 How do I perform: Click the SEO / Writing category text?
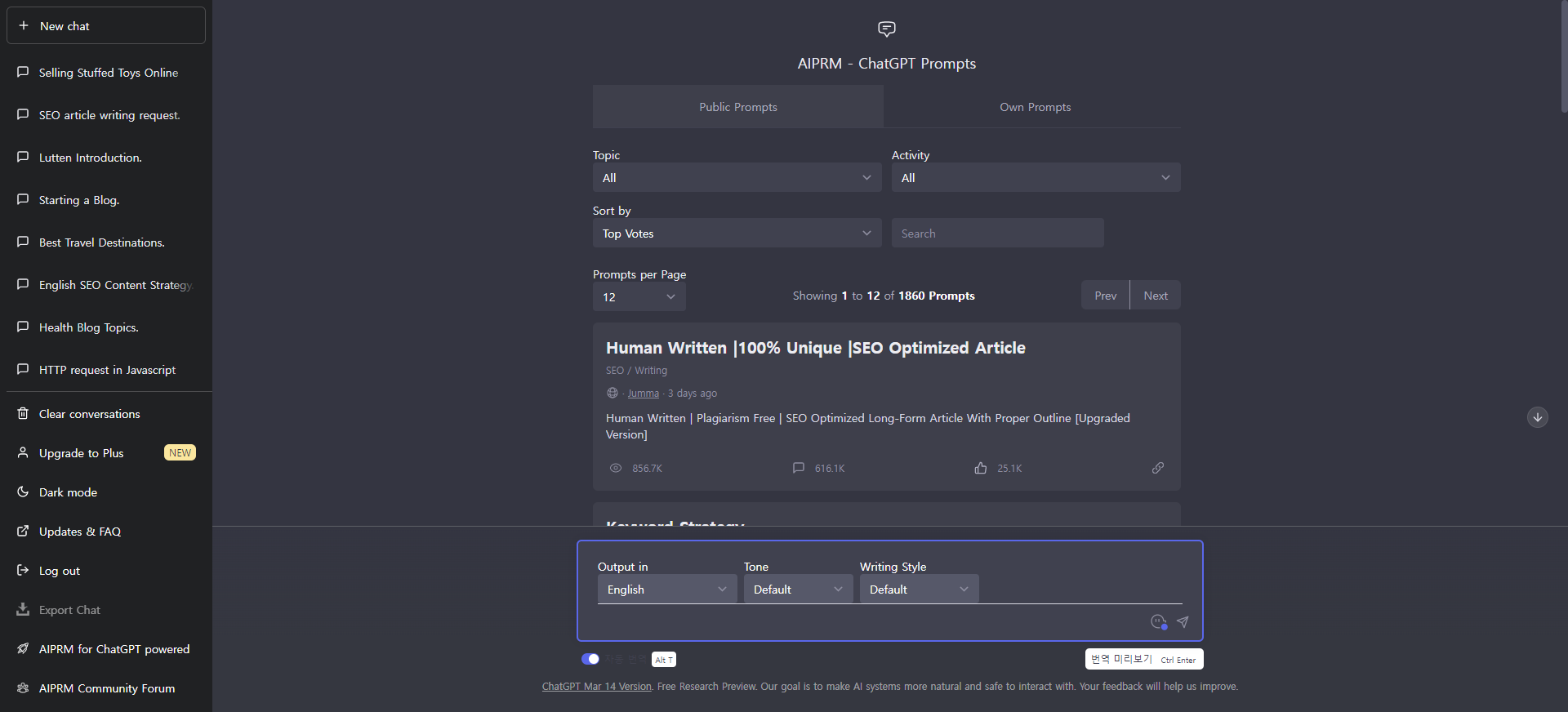[x=636, y=371]
